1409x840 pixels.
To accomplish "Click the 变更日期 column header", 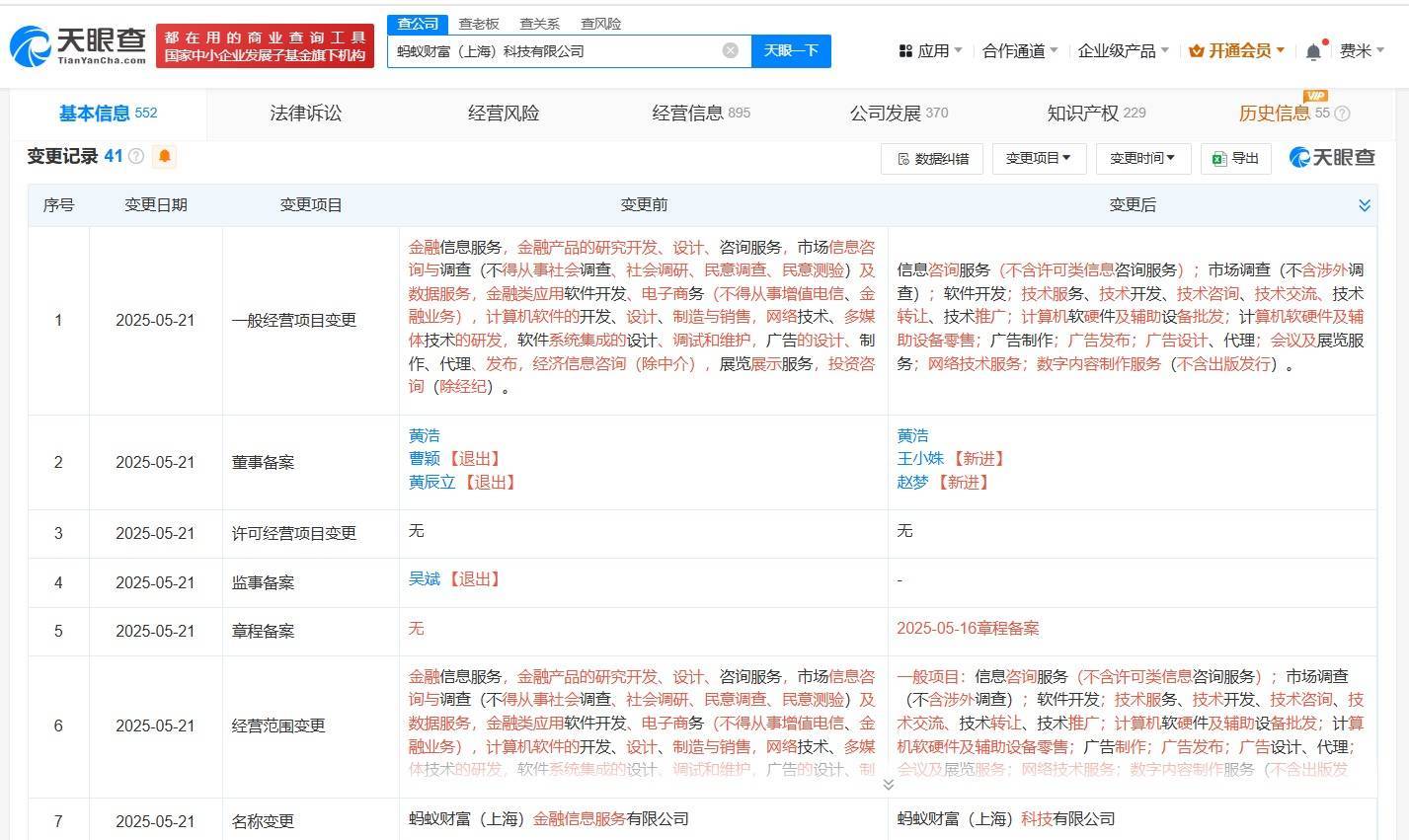I will click(x=155, y=205).
